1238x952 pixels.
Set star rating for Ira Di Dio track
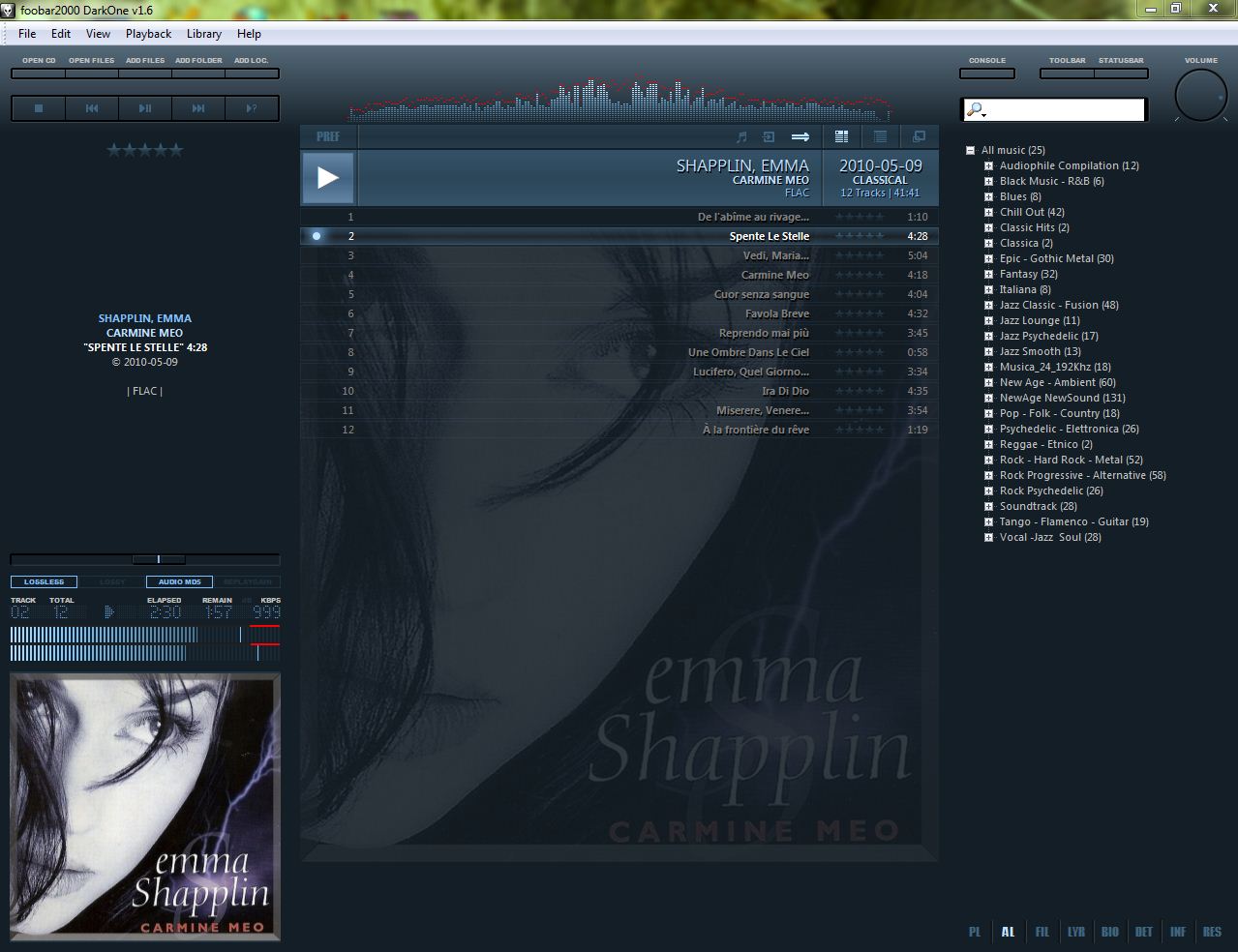tap(860, 391)
